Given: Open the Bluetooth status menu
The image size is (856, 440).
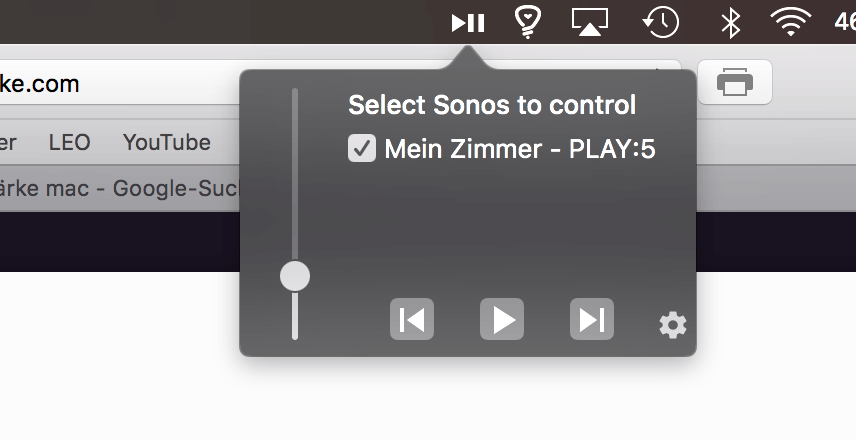Looking at the screenshot, I should [x=730, y=23].
